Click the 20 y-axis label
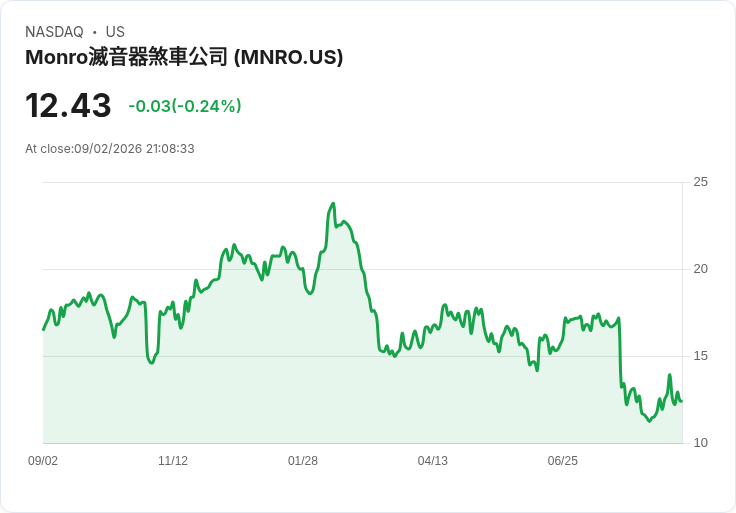Viewport: 736px width, 513px height. [700, 269]
